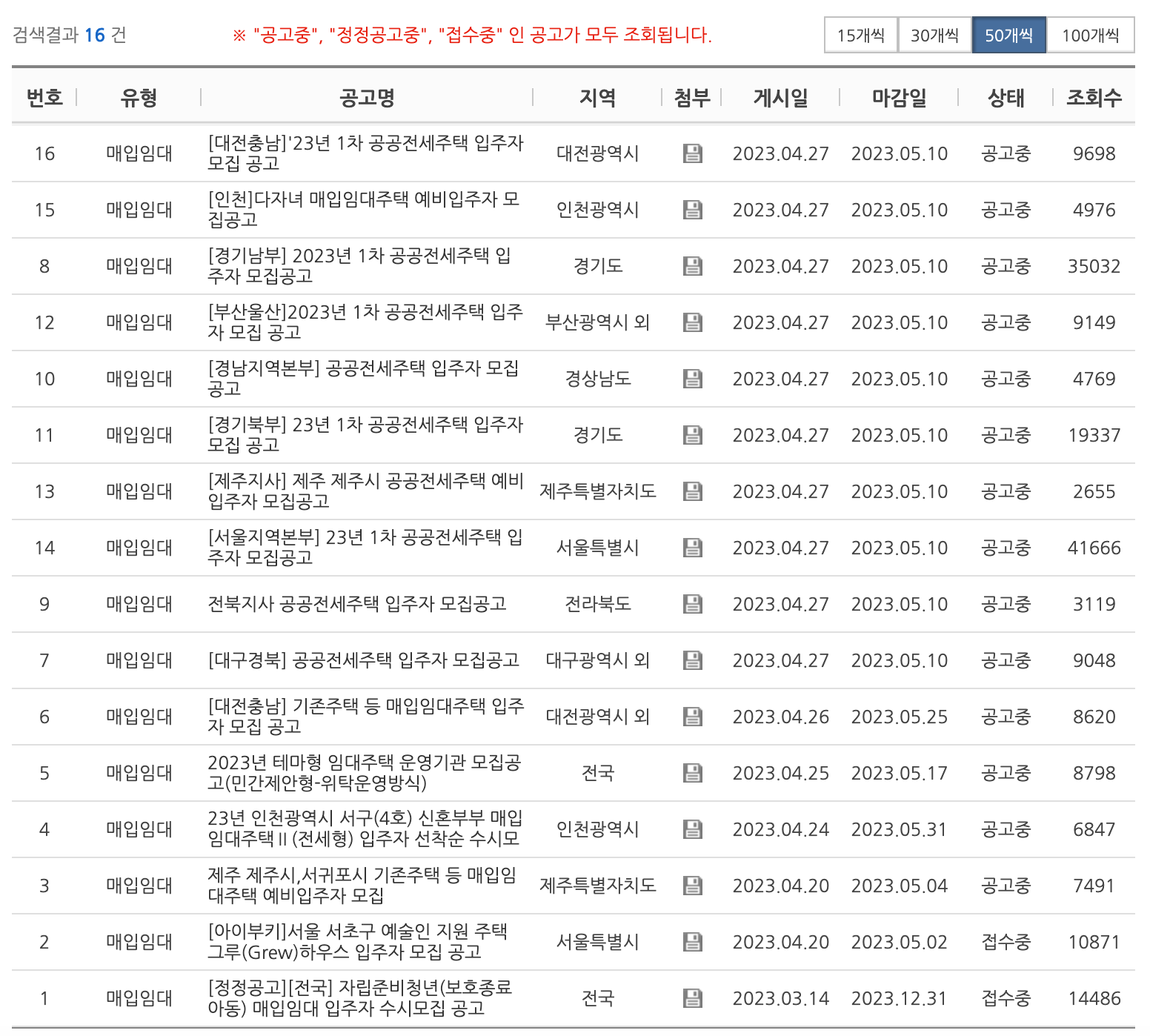
Task: Open notice [인천]다자녀 매입임대주택 예비입주자 모집공고
Action: click(x=364, y=210)
